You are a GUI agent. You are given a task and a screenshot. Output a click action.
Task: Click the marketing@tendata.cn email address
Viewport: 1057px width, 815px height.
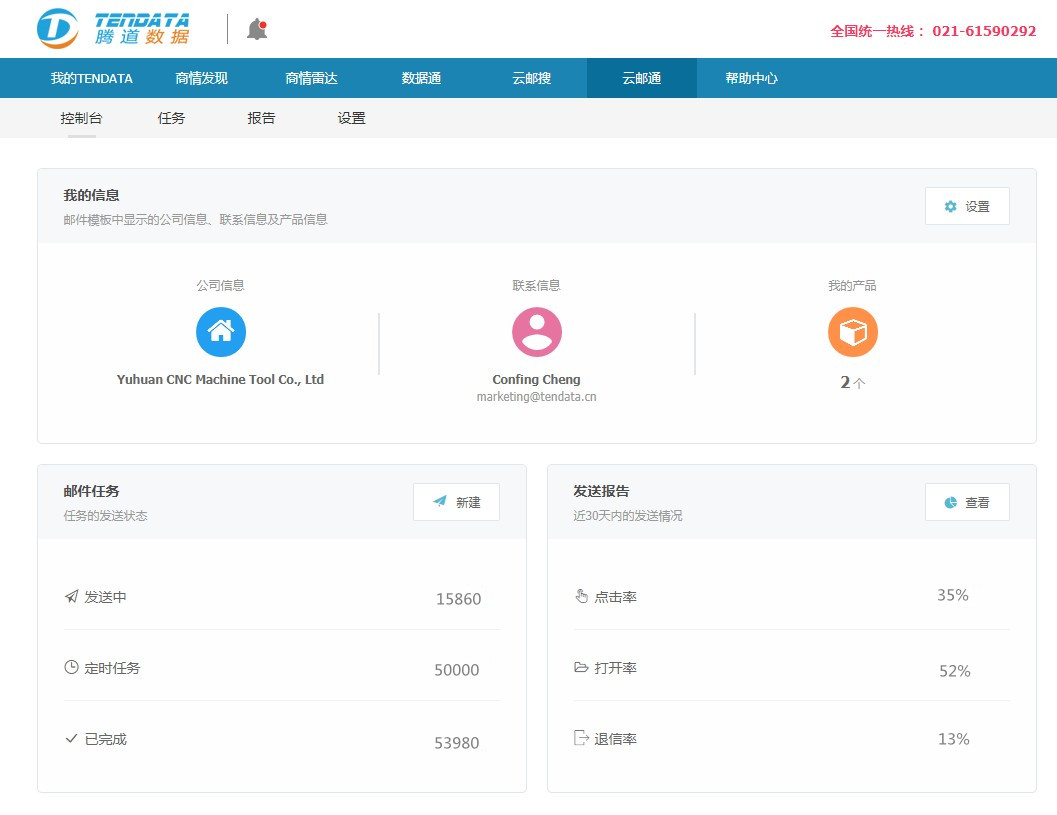coord(536,397)
